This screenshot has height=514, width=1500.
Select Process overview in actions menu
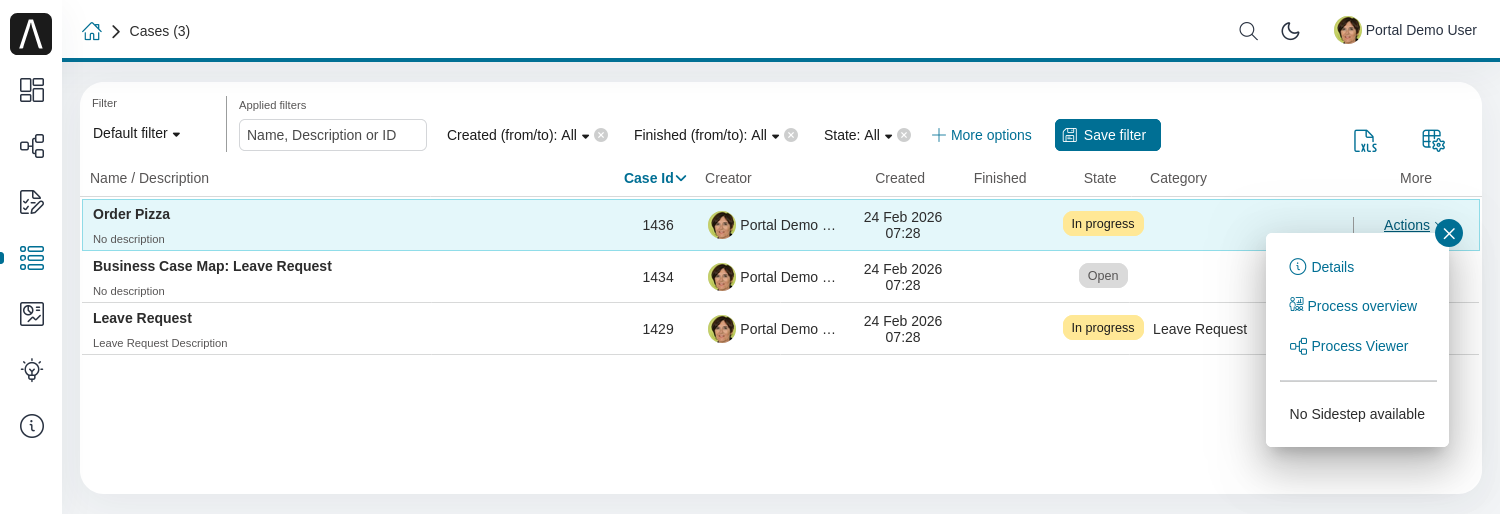pyautogui.click(x=1353, y=306)
